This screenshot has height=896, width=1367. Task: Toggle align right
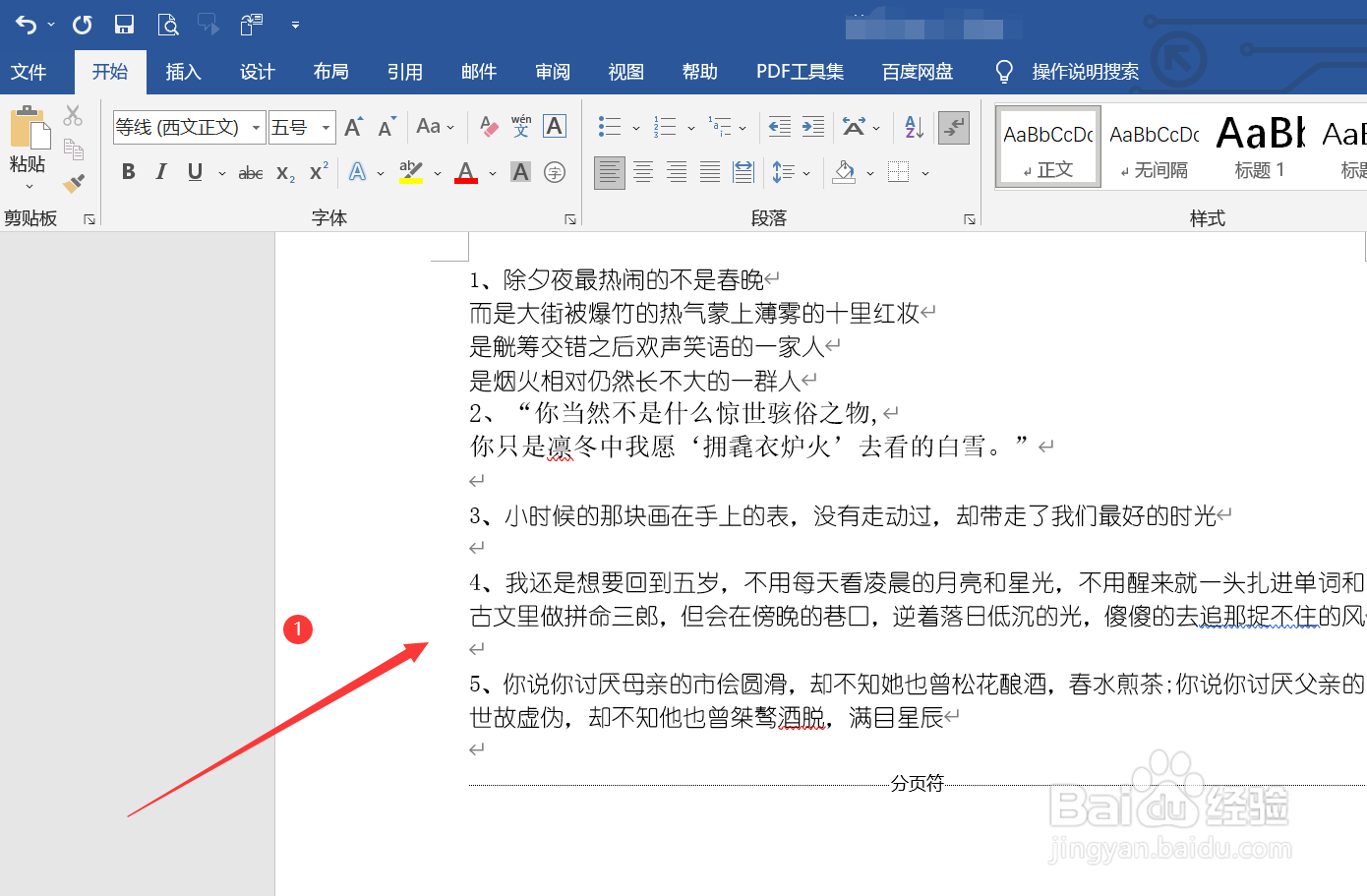677,172
